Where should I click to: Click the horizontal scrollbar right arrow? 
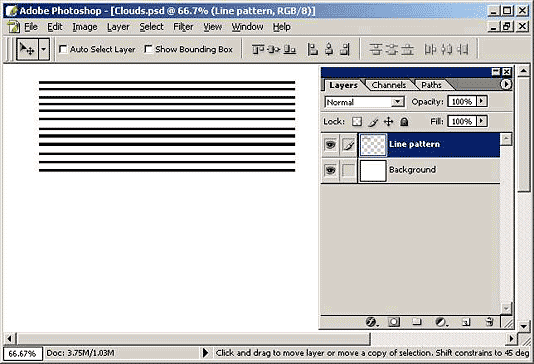(511, 338)
